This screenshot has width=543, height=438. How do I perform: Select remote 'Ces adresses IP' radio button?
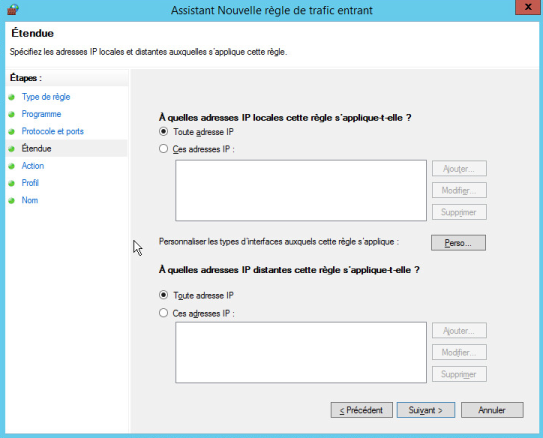pos(163,313)
